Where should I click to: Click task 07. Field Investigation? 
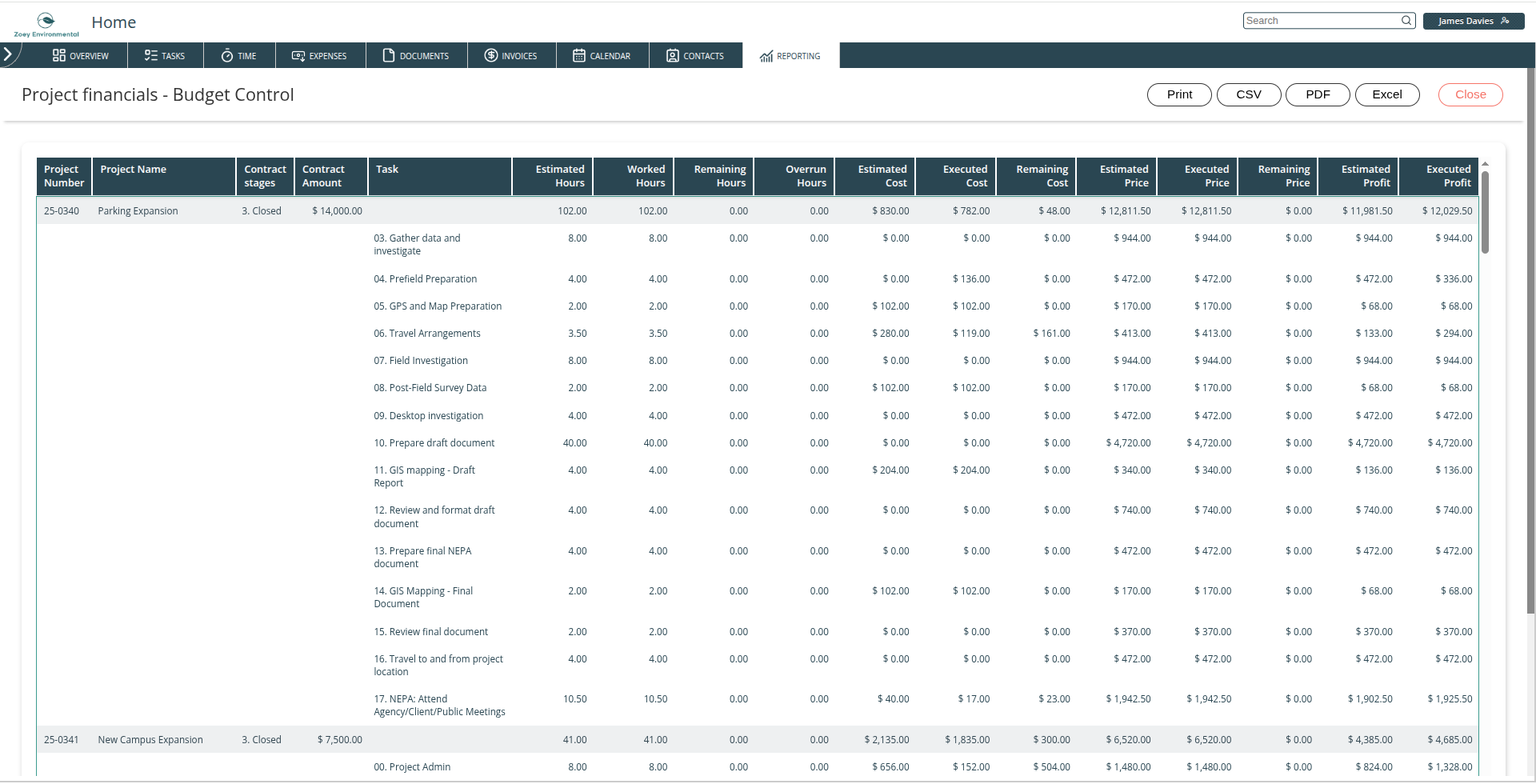coord(421,361)
